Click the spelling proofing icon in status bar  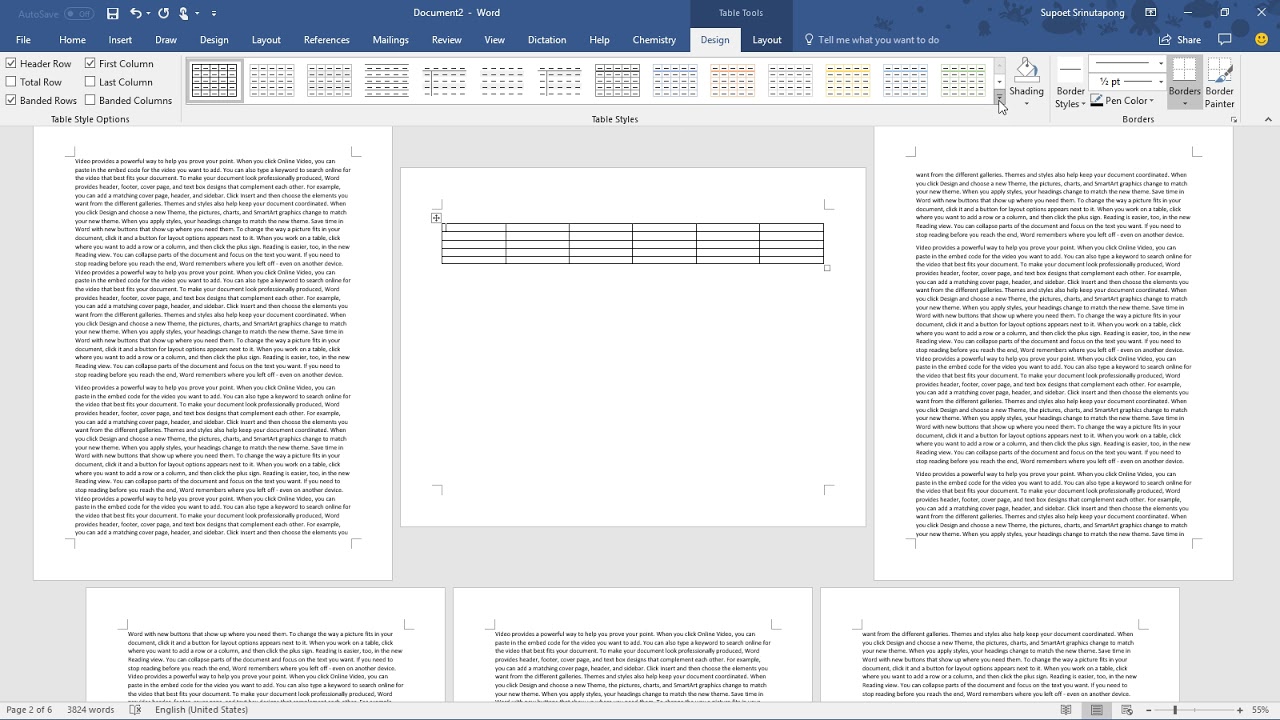[136, 710]
